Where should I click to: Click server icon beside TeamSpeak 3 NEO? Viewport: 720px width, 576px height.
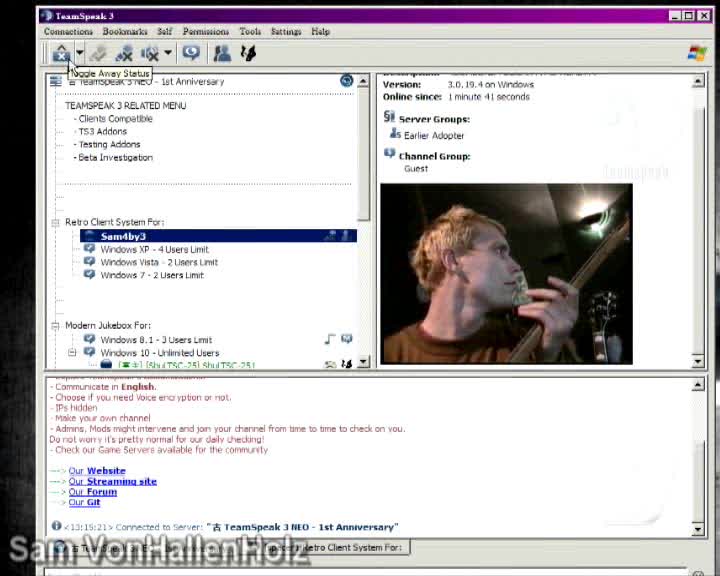click(x=56, y=81)
